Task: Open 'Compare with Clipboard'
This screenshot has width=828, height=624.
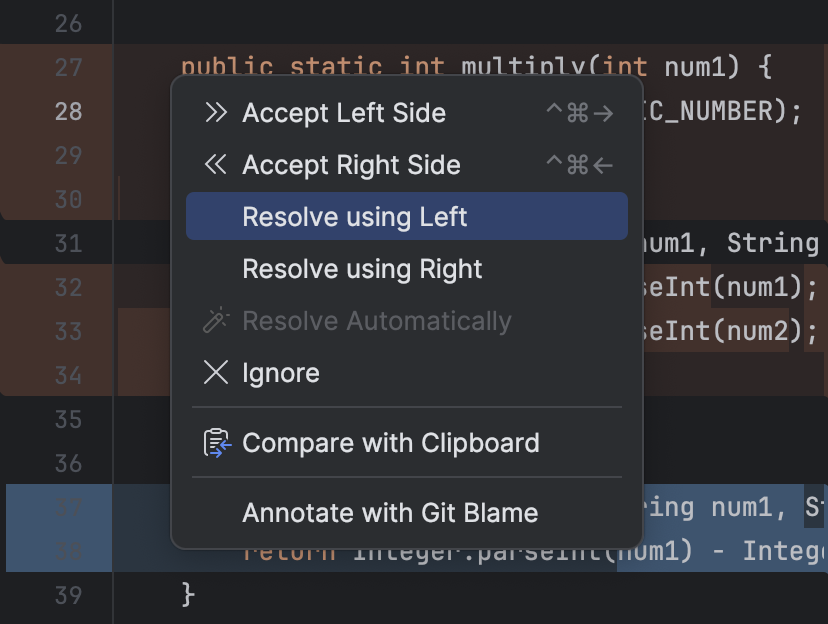Action: click(x=390, y=442)
